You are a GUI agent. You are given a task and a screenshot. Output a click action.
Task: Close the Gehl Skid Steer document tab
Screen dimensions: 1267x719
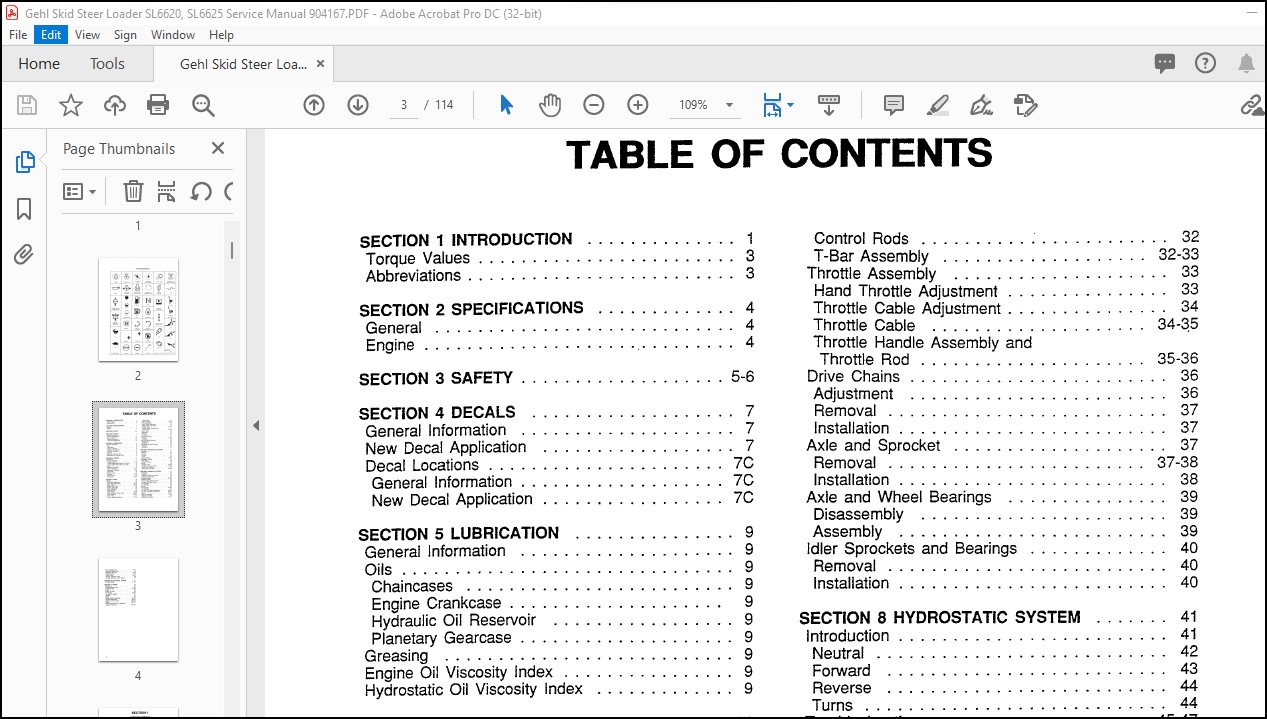point(320,63)
